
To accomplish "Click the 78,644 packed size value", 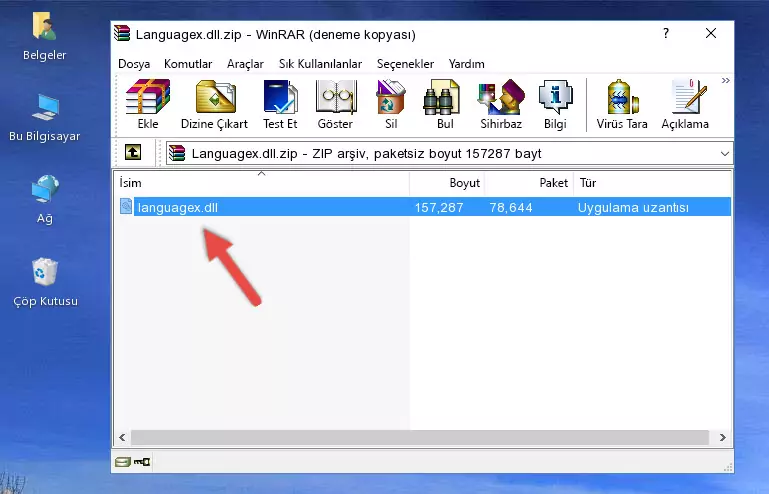I will click(511, 208).
